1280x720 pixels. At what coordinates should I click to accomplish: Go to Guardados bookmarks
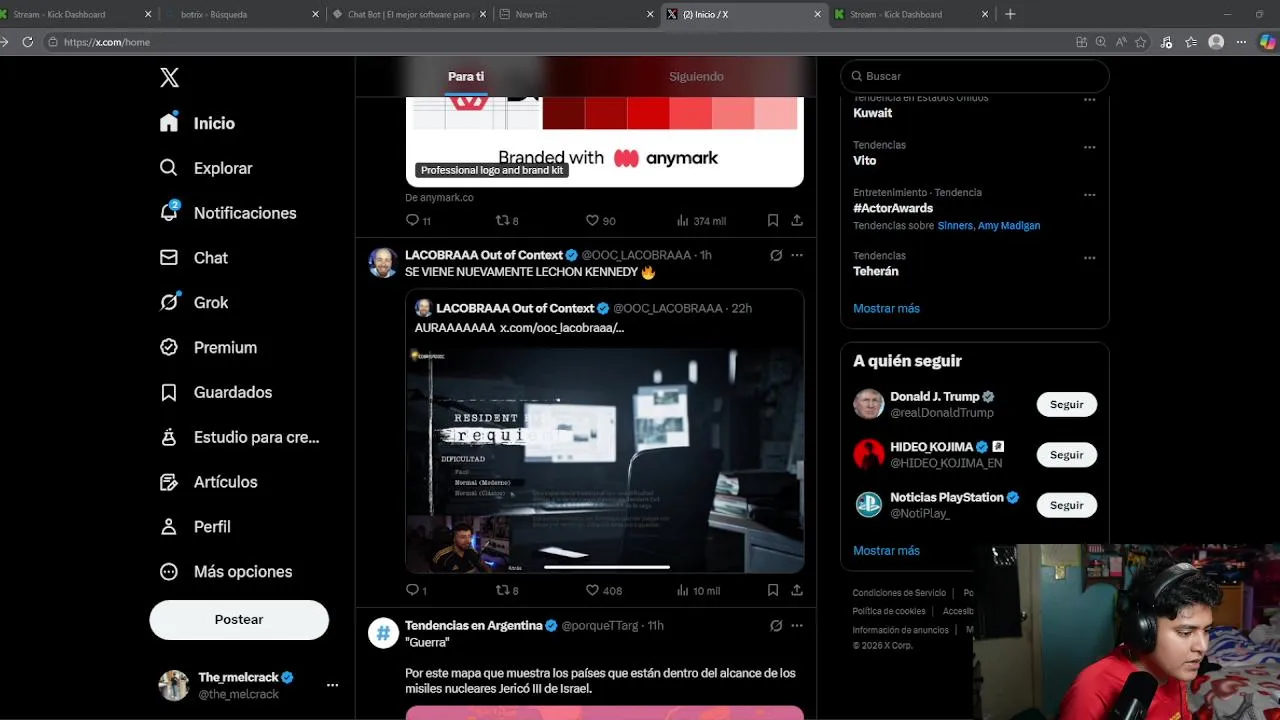tap(215, 392)
